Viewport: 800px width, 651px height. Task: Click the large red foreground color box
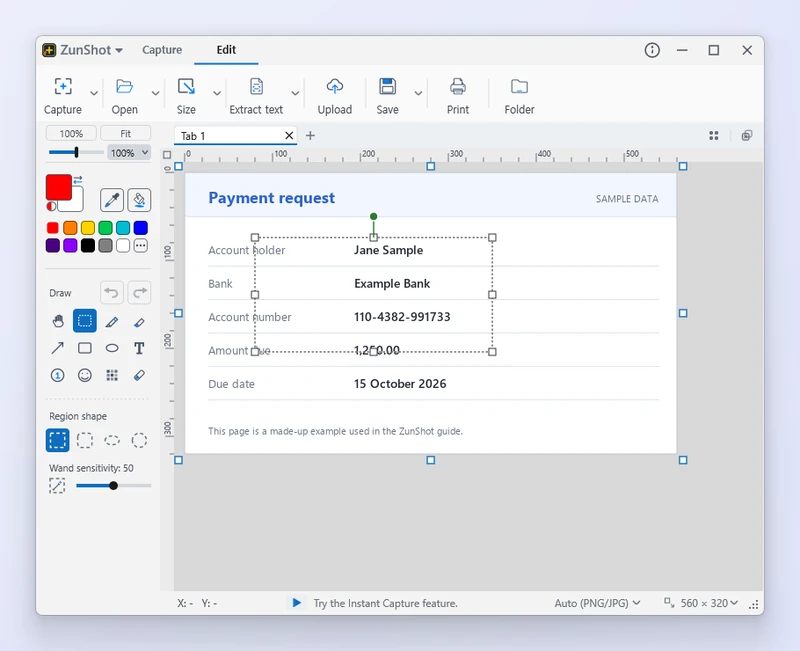click(x=59, y=187)
